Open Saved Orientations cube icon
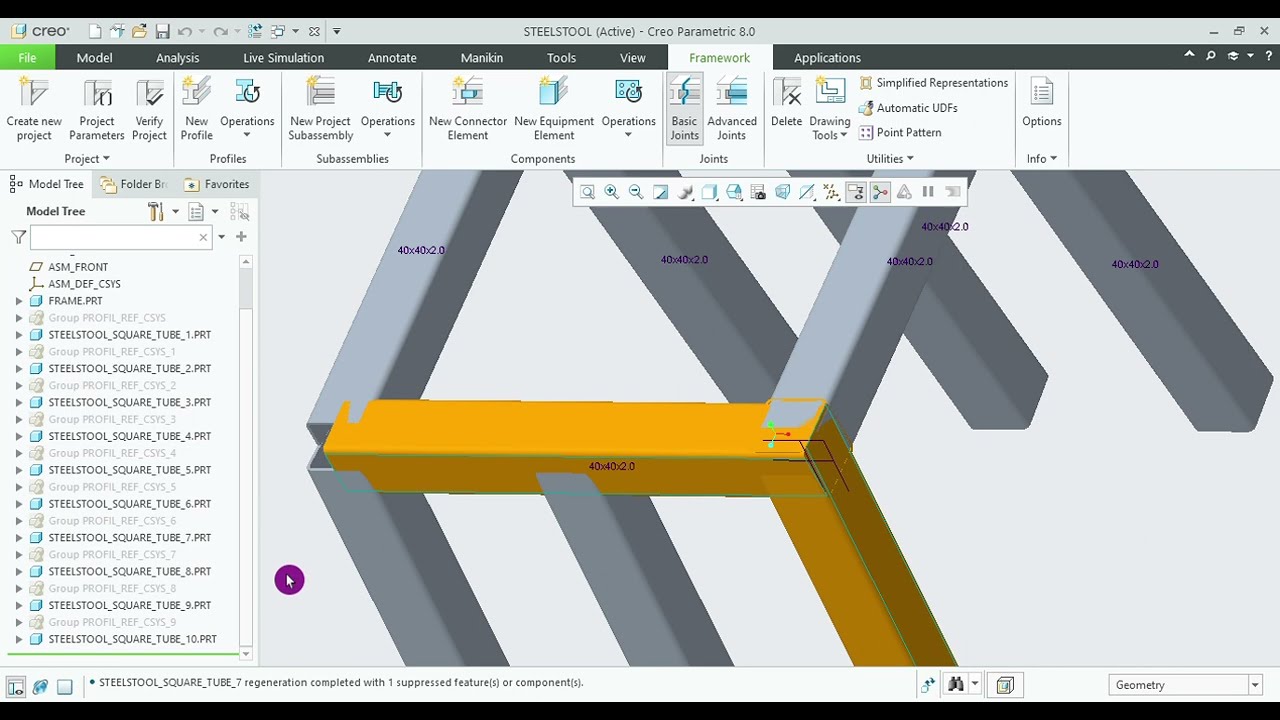This screenshot has width=1280, height=720. pyautogui.click(x=734, y=192)
